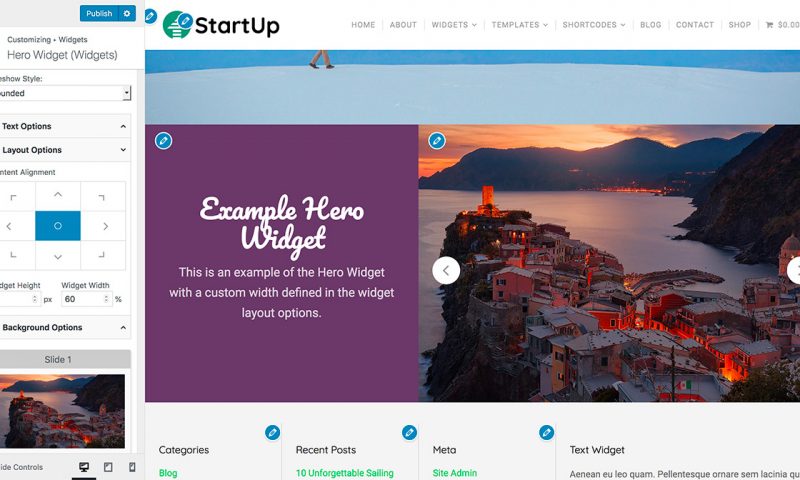Click the Publish button
Viewport: 800px width, 480px height.
click(99, 13)
